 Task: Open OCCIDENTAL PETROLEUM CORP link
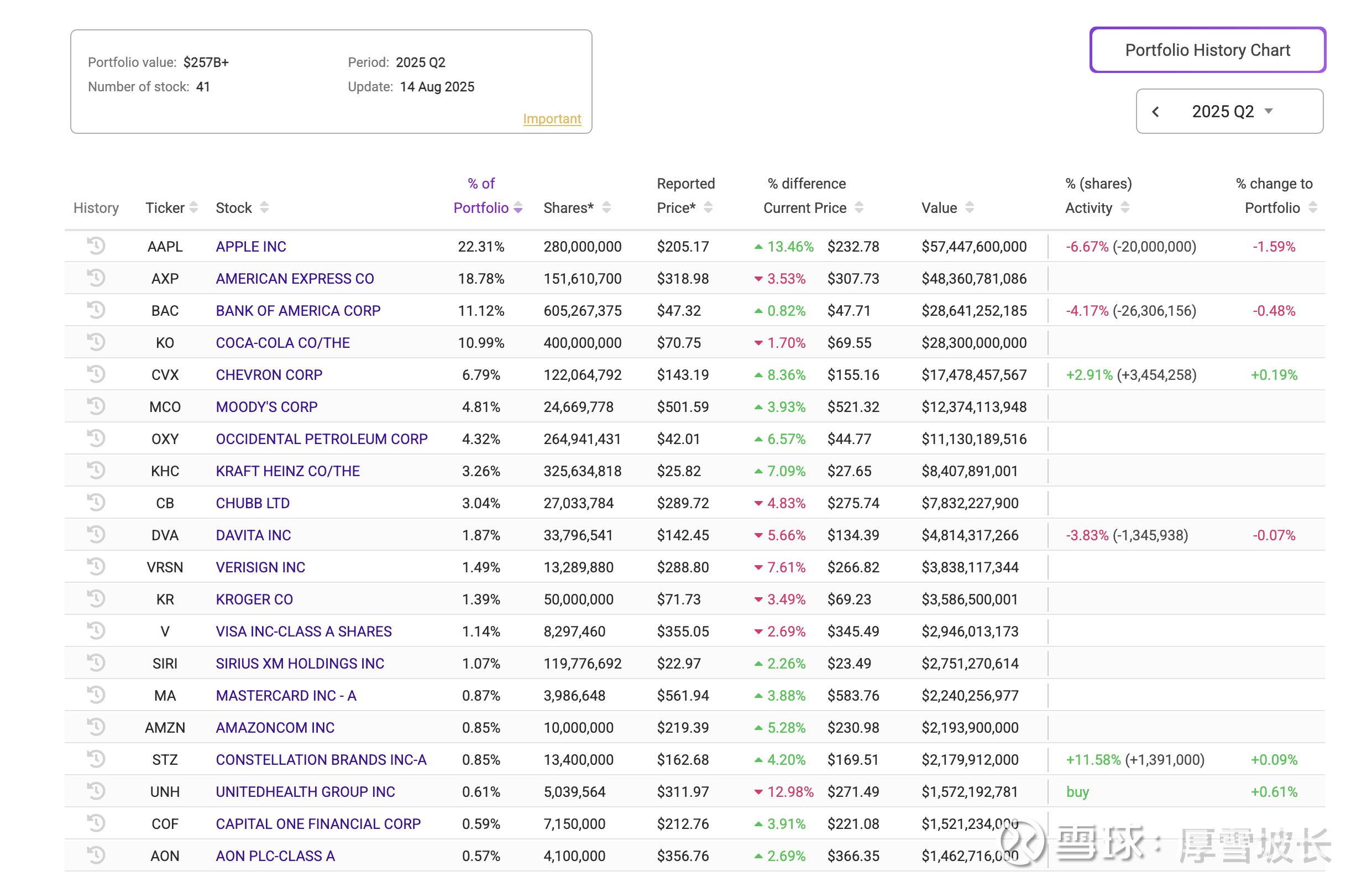[x=321, y=439]
